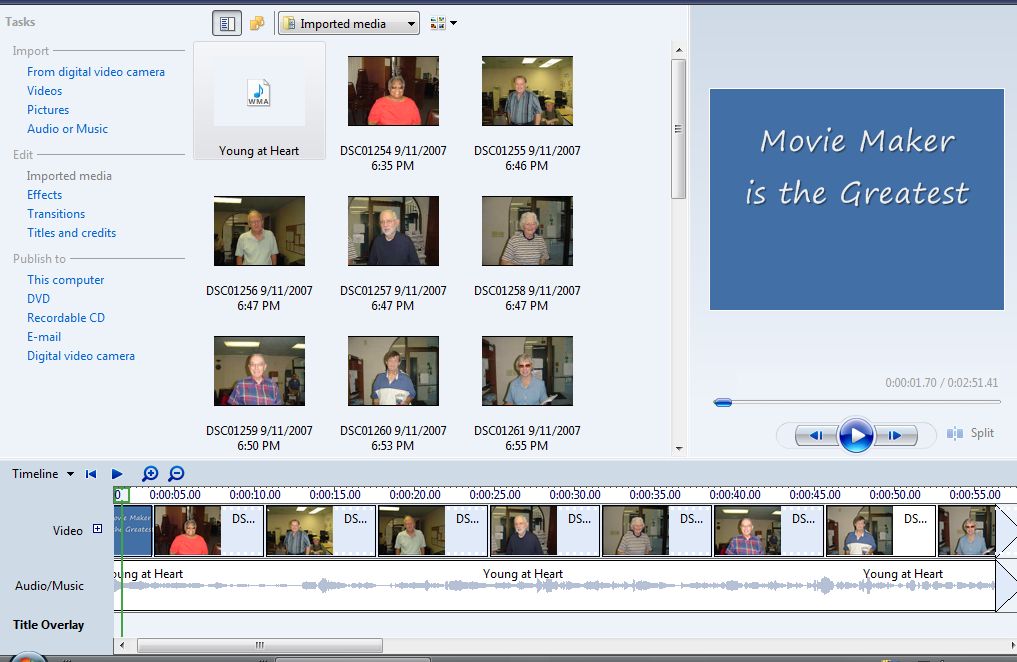This screenshot has height=662, width=1017.
Task: Select thumbnail DSC01261 6:55 PM
Action: tap(527, 371)
